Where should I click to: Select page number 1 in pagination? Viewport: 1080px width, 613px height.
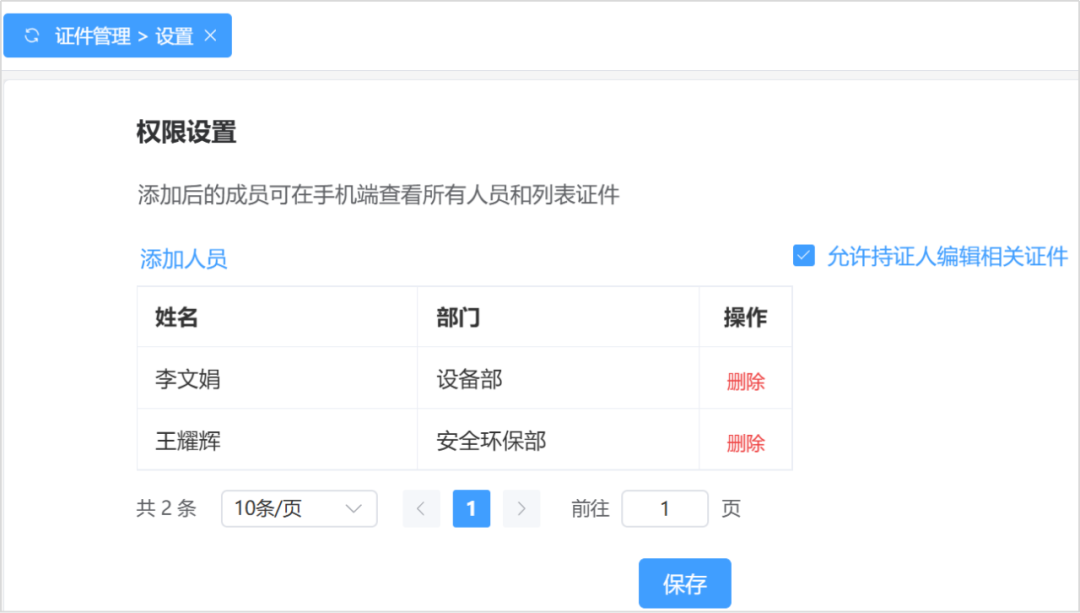(471, 509)
